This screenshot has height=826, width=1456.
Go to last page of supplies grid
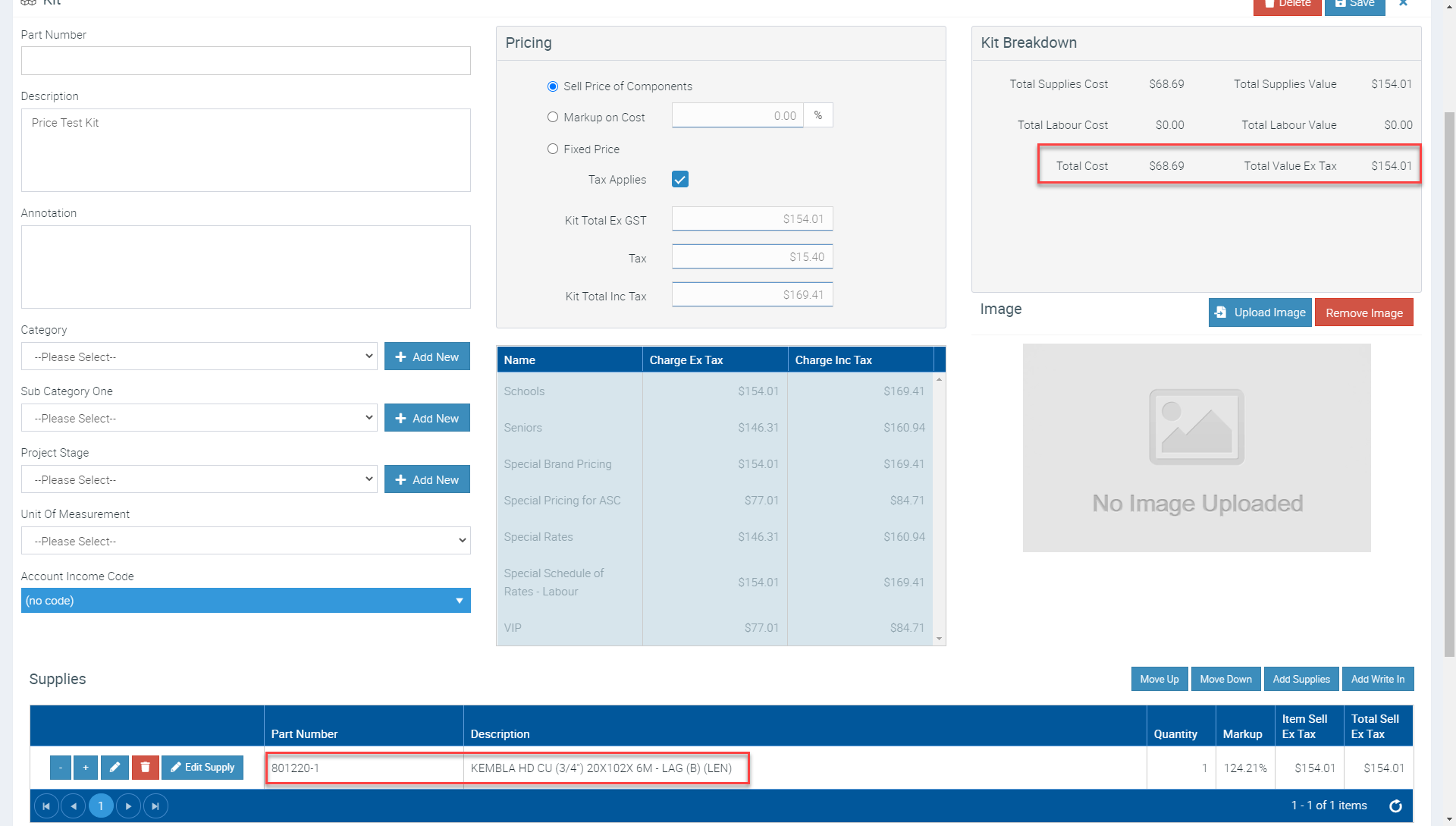click(x=155, y=806)
